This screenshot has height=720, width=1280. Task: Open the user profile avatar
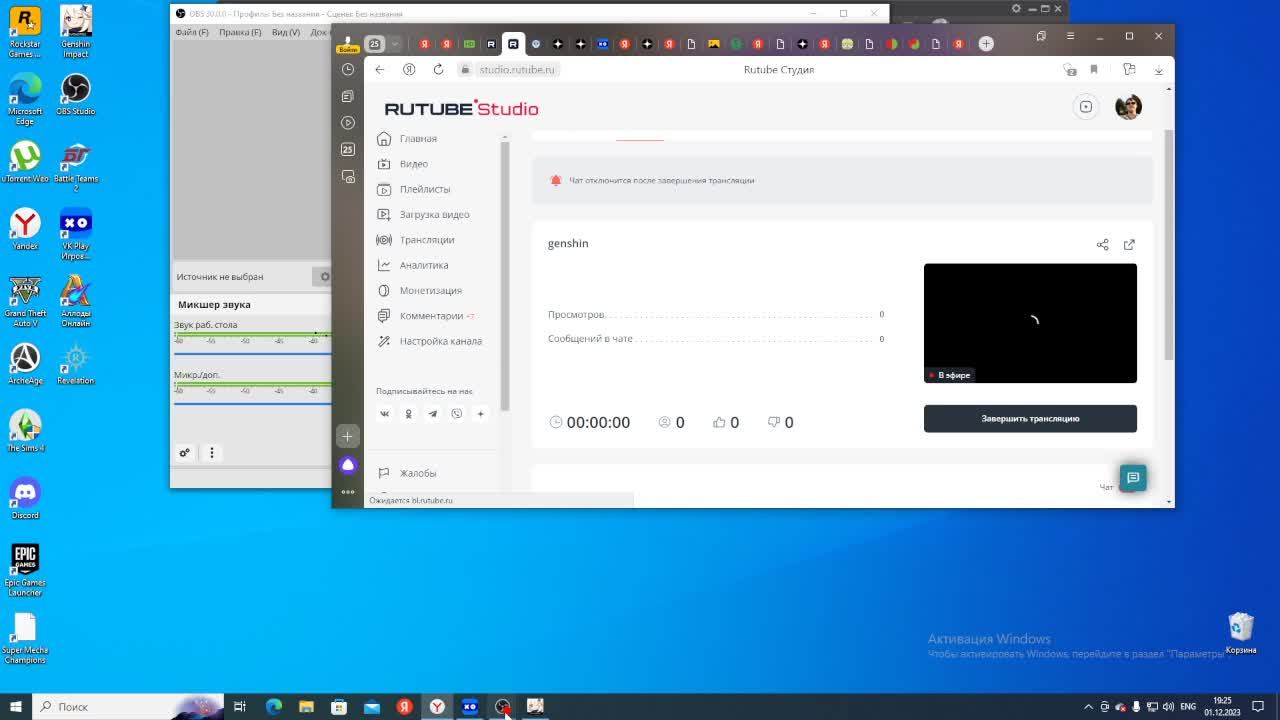(1128, 107)
